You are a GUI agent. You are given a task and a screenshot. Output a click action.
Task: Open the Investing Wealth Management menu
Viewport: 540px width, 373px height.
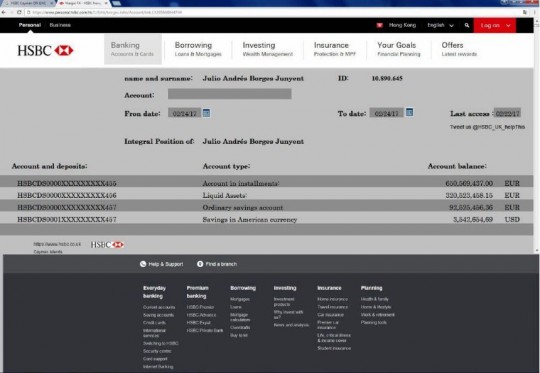coord(268,49)
